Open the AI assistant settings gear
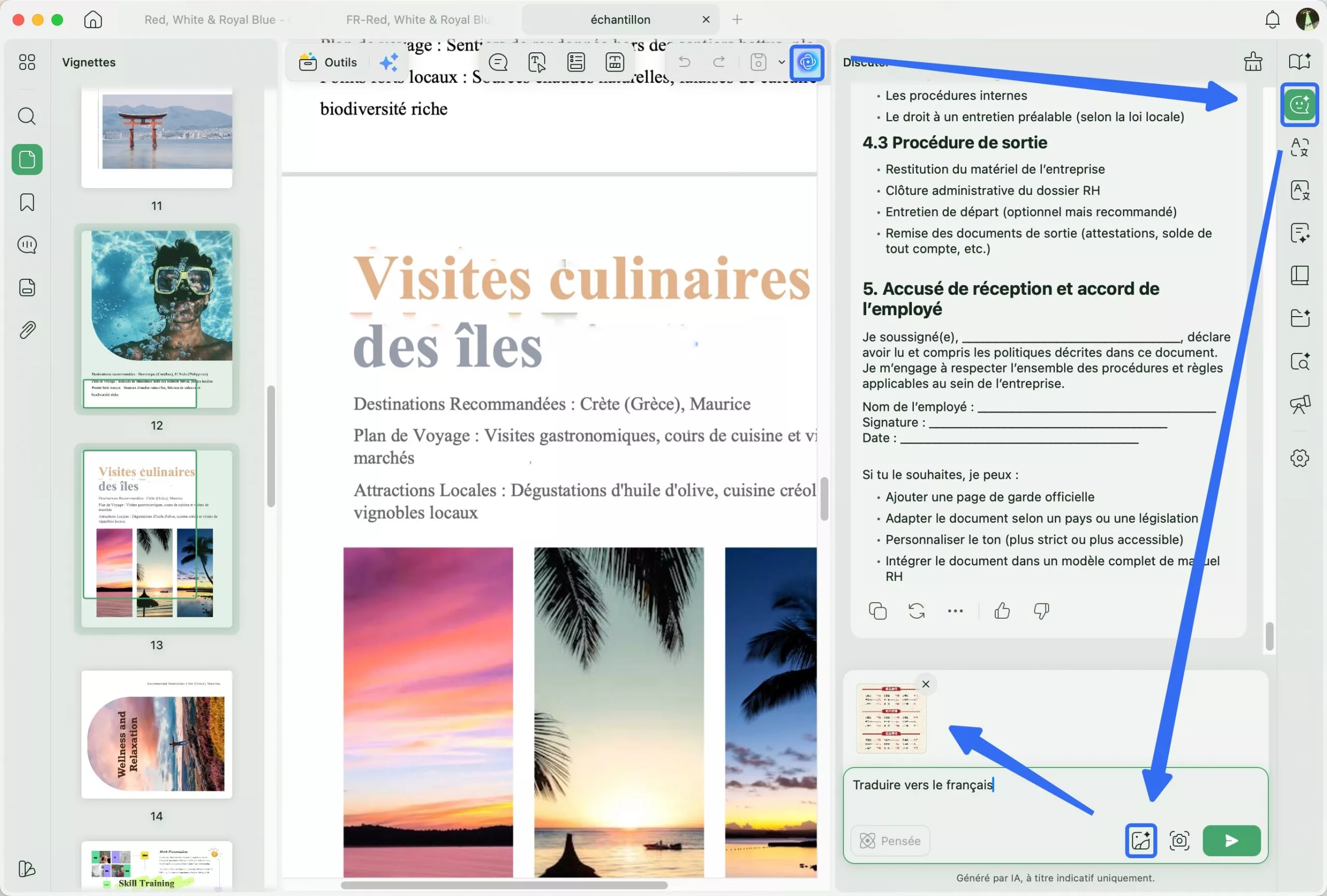 point(1300,458)
